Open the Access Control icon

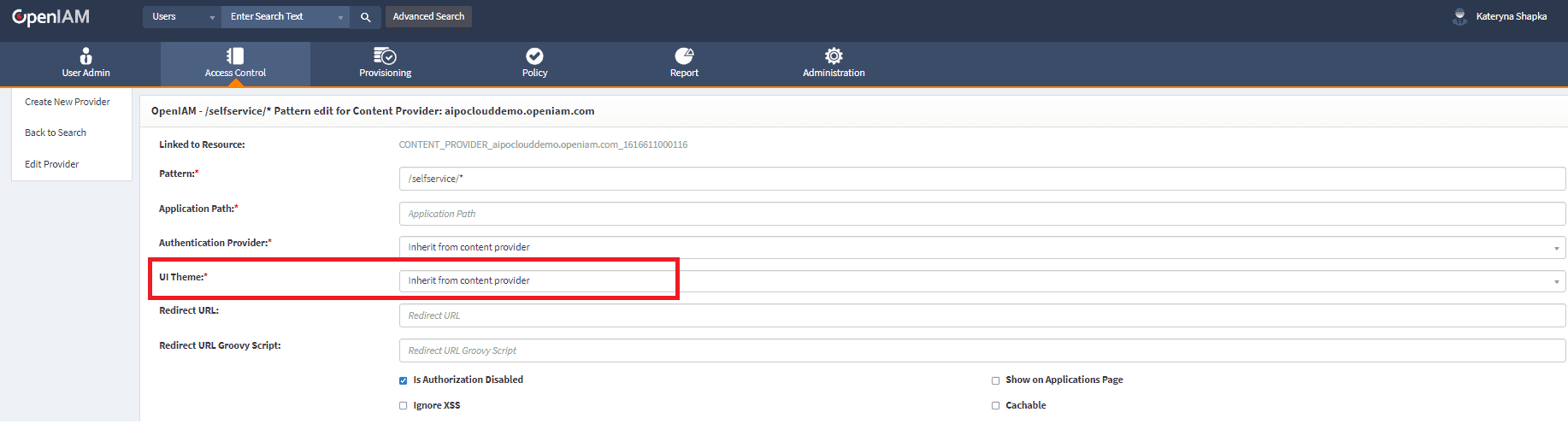235,56
